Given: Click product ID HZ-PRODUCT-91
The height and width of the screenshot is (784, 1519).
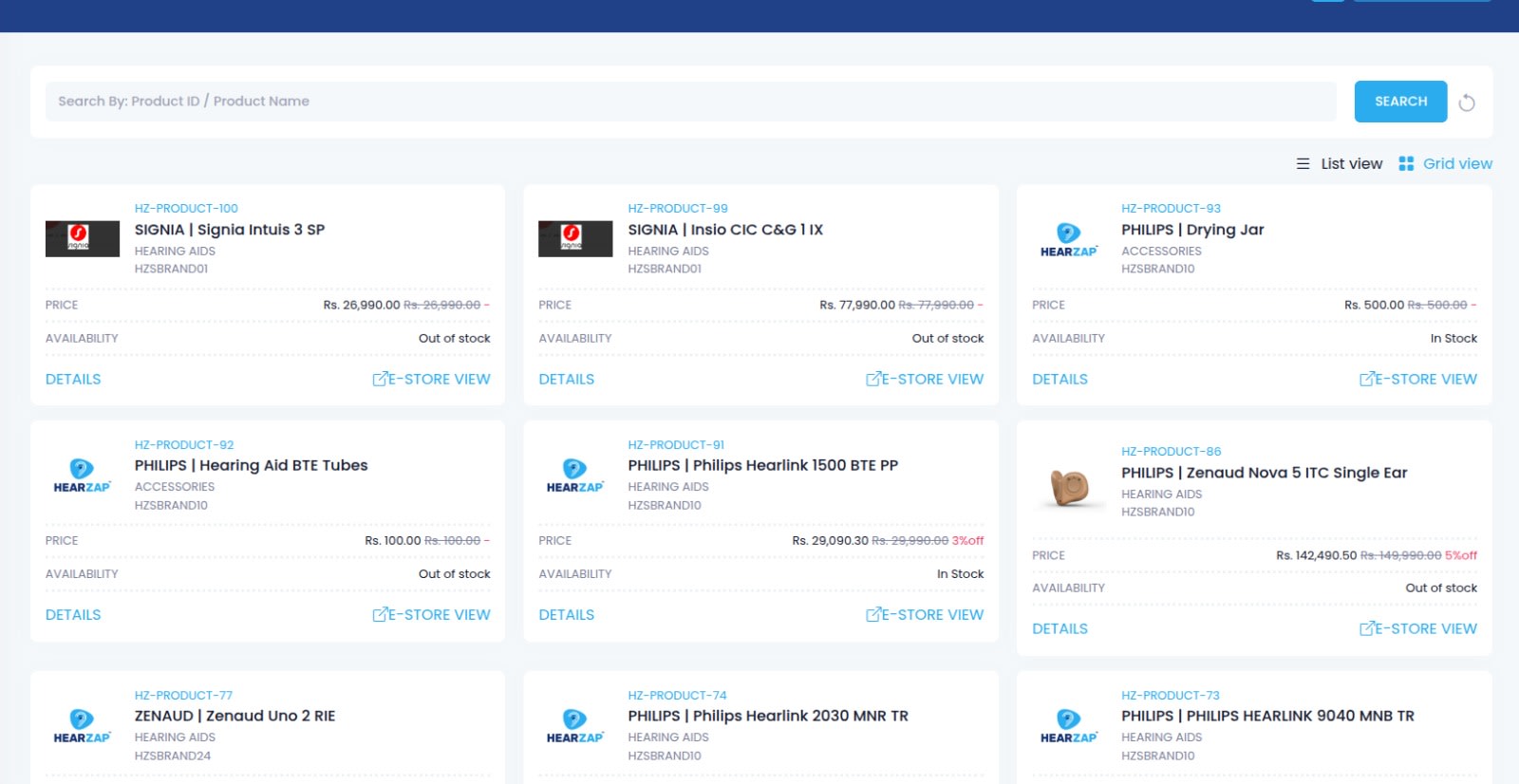Looking at the screenshot, I should [676, 445].
